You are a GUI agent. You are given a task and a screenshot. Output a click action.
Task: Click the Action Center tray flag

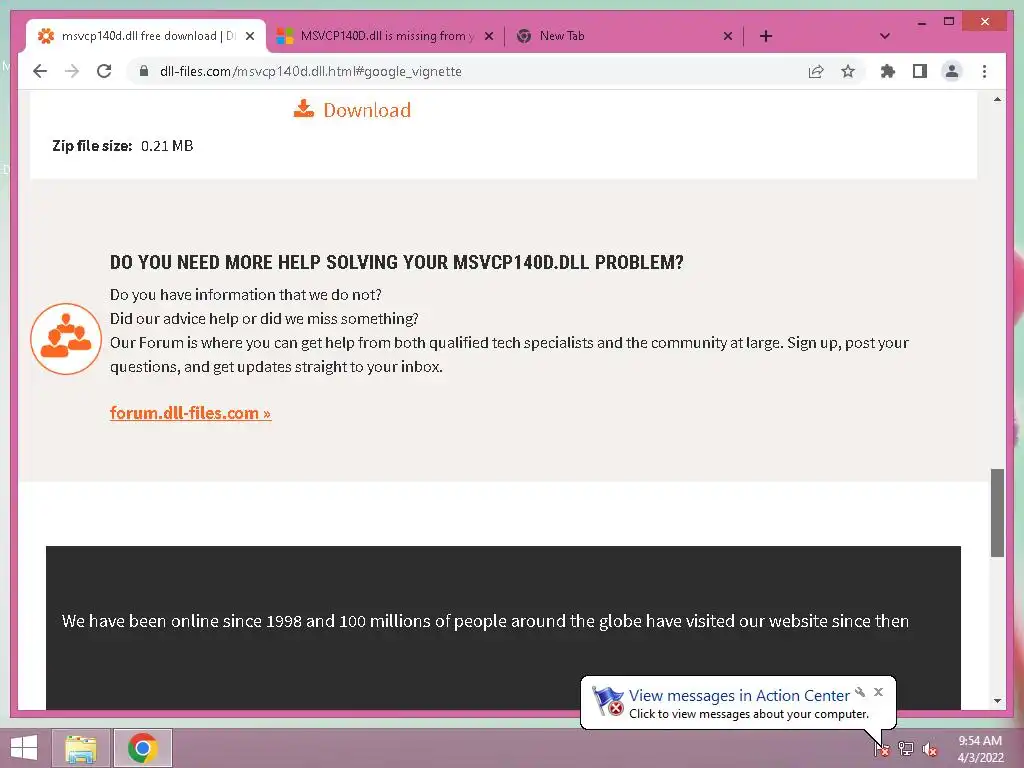pyautogui.click(x=881, y=748)
